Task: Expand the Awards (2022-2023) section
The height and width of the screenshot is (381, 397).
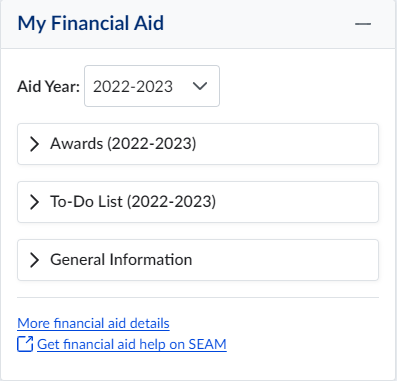Action: click(198, 144)
